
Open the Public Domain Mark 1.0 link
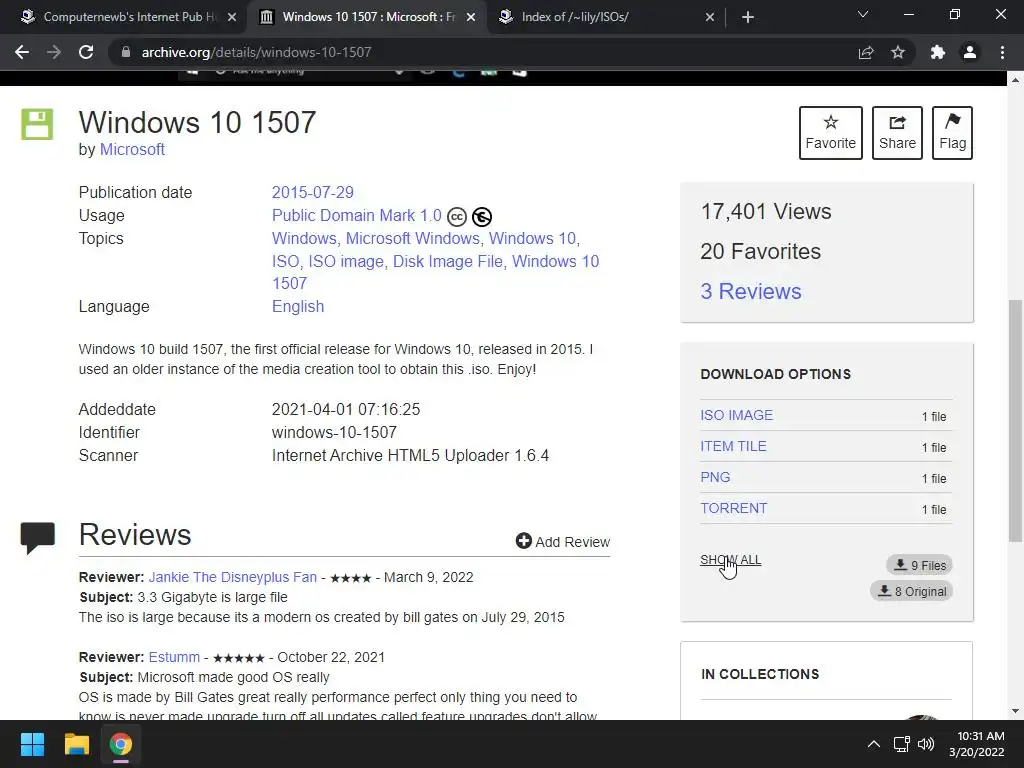coord(357,216)
